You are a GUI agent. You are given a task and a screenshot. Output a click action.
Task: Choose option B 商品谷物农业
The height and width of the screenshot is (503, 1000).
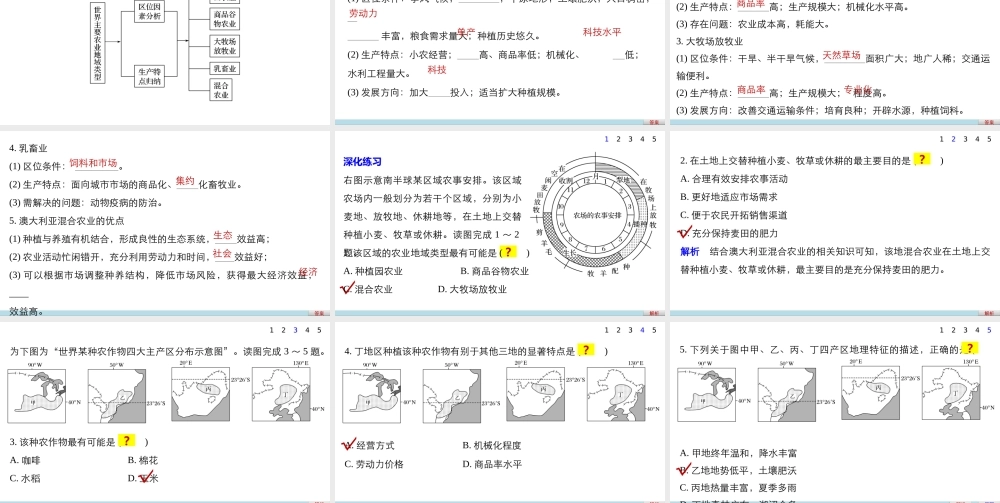494,271
